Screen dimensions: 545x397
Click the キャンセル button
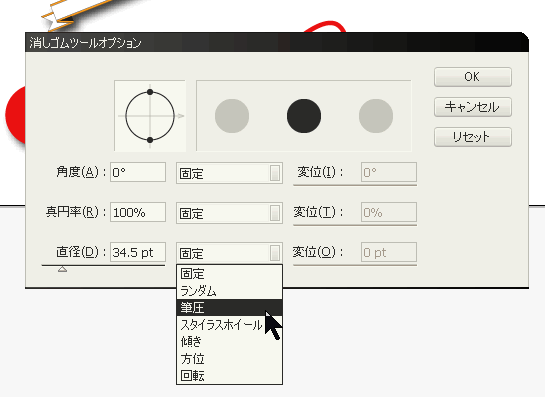pos(473,107)
